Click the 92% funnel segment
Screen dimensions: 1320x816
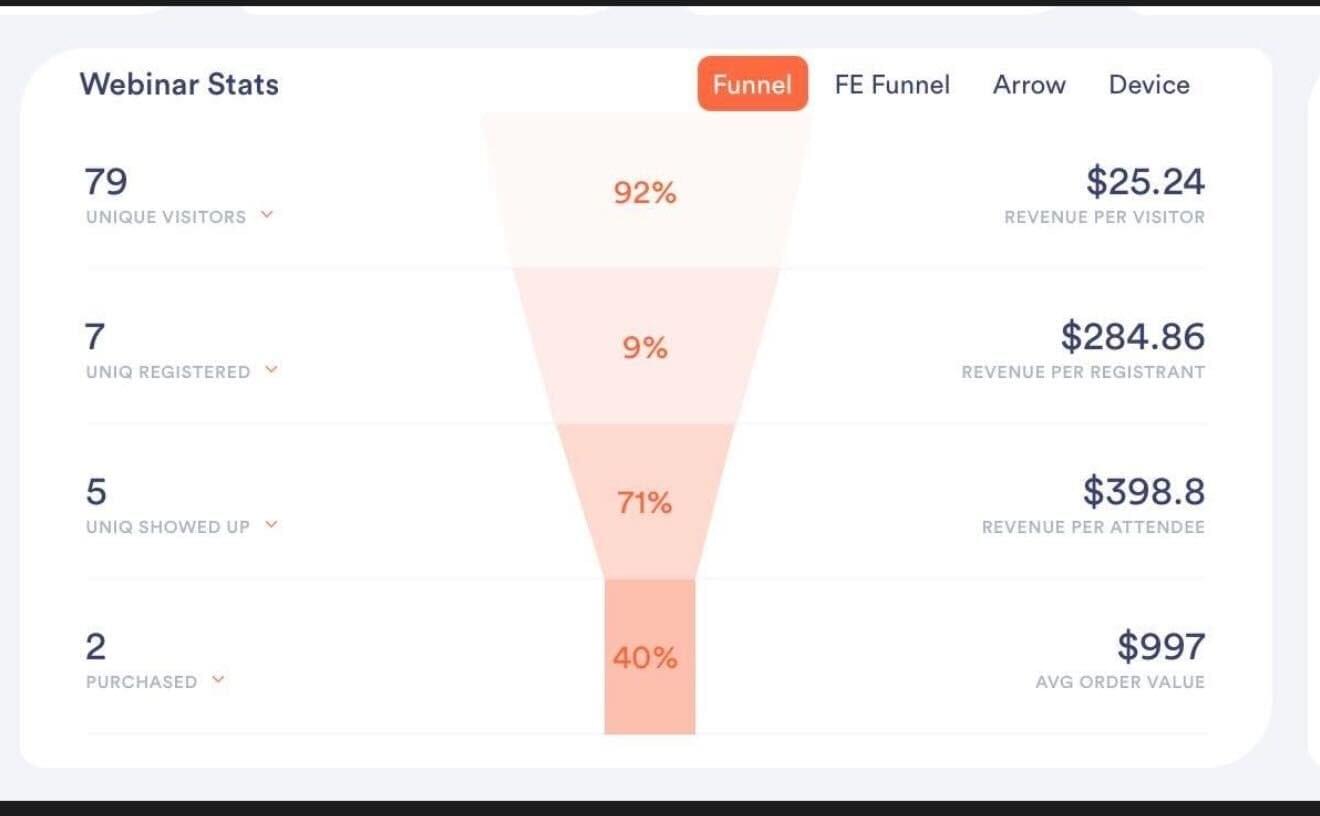tap(645, 192)
